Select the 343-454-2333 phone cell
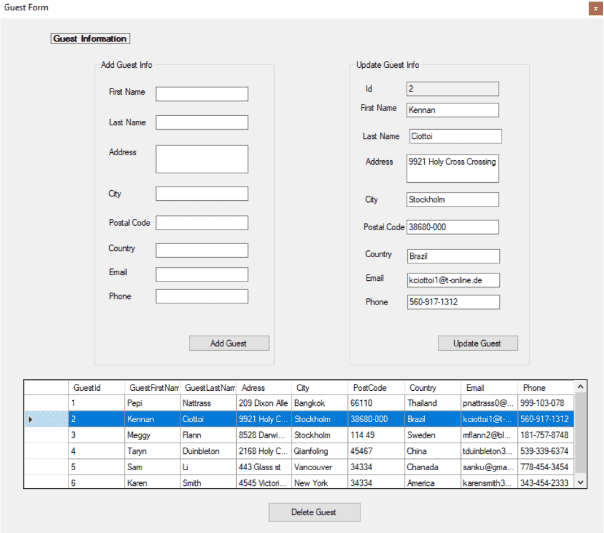Image resolution: width=604 pixels, height=533 pixels. pos(545,482)
